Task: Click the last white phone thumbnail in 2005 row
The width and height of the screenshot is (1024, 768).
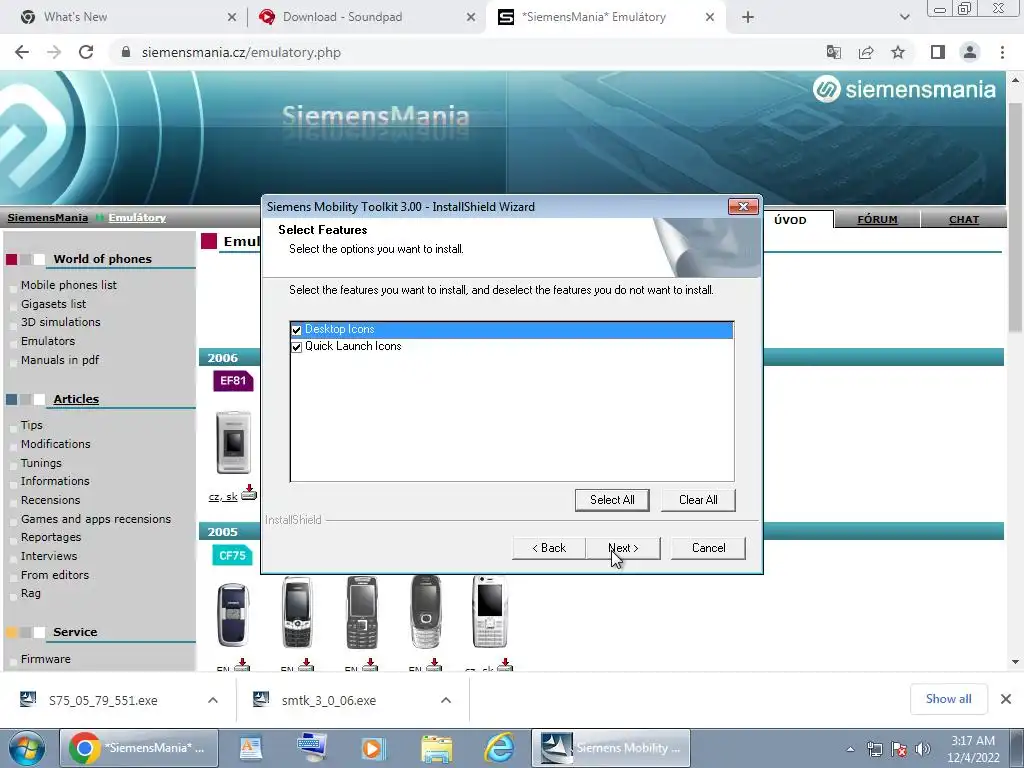Action: click(x=490, y=612)
